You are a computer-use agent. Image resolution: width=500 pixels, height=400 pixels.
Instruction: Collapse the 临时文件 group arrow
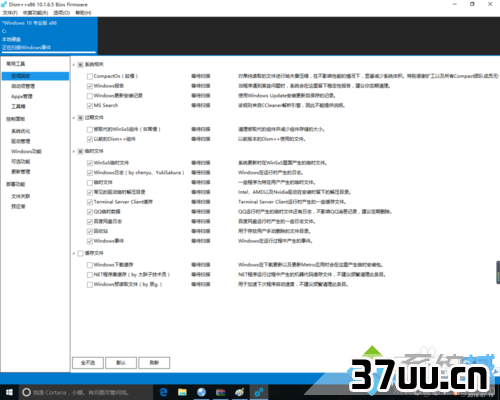(x=74, y=151)
